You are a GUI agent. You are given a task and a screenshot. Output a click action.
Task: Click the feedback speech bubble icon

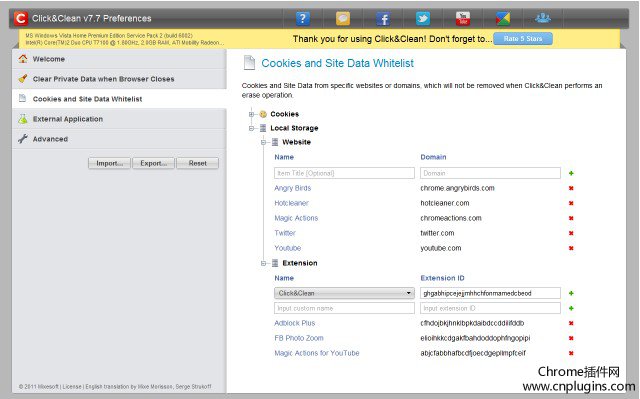pyautogui.click(x=342, y=18)
